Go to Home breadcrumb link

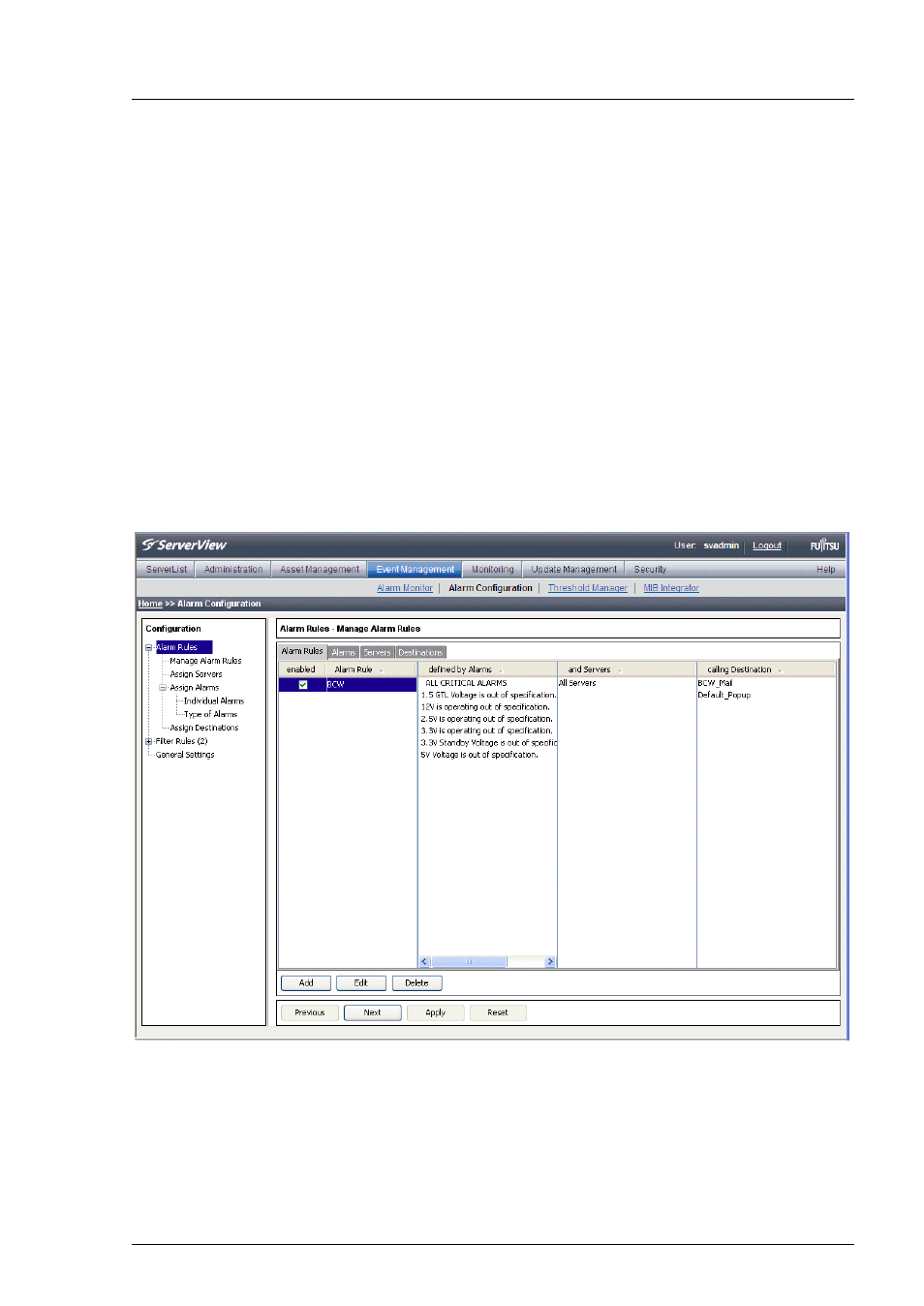[x=150, y=604]
